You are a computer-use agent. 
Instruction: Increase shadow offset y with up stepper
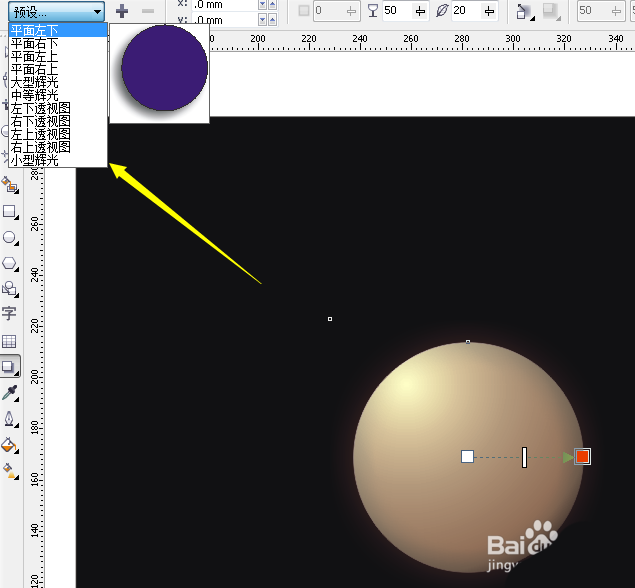coord(273,19)
